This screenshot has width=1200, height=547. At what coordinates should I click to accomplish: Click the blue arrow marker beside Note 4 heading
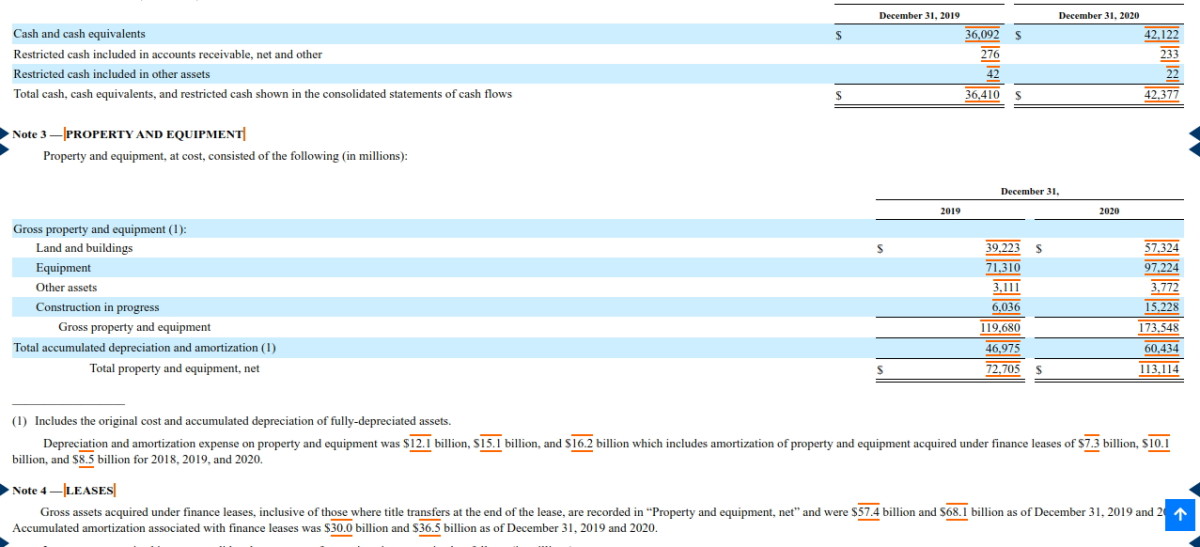coord(5,490)
